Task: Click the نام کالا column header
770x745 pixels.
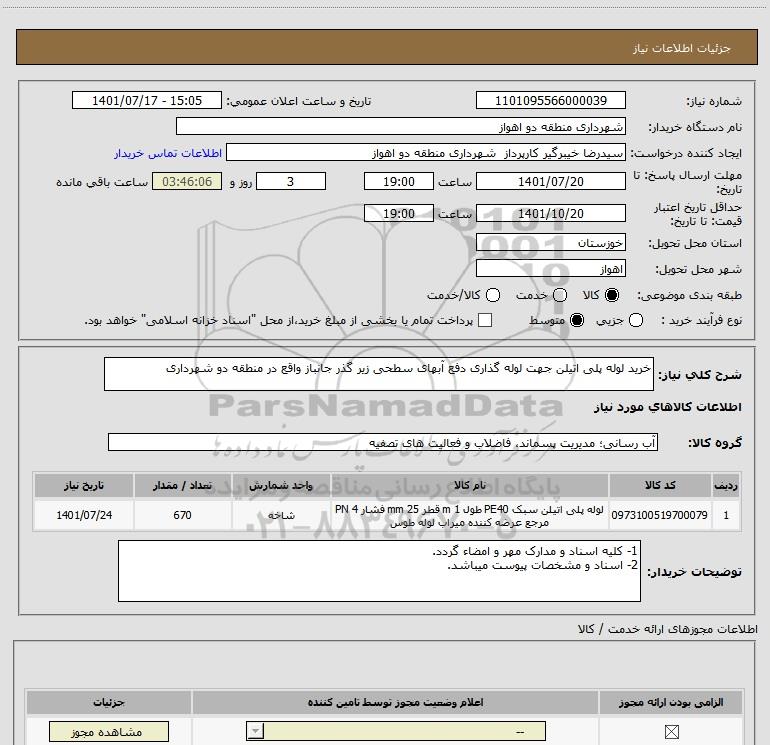Action: tap(469, 485)
